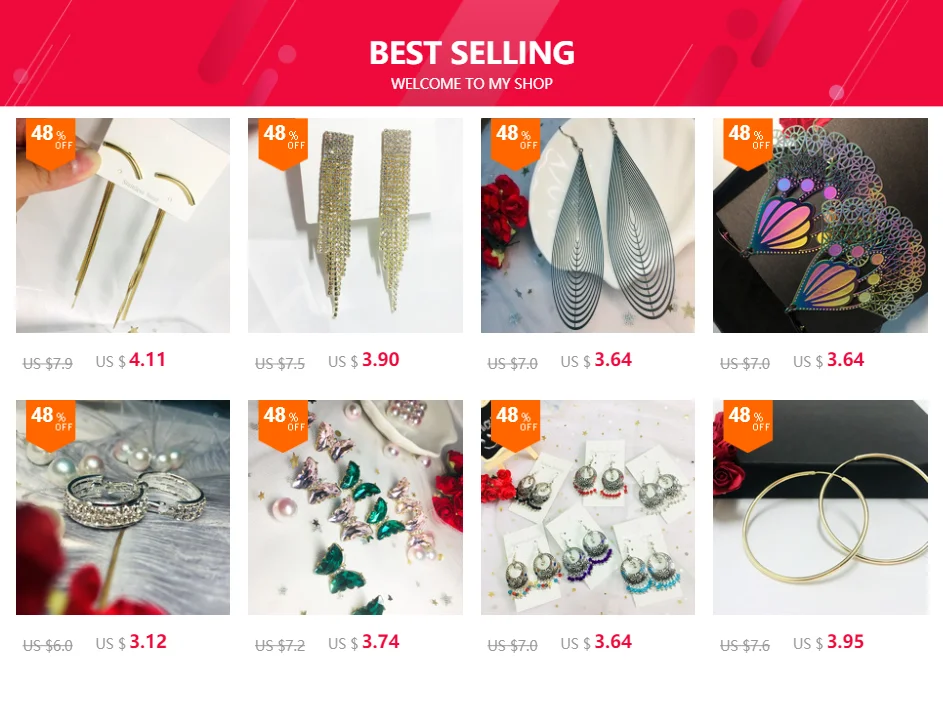The height and width of the screenshot is (703, 943).
Task: Click the US $3.95 sale price
Action: [828, 642]
